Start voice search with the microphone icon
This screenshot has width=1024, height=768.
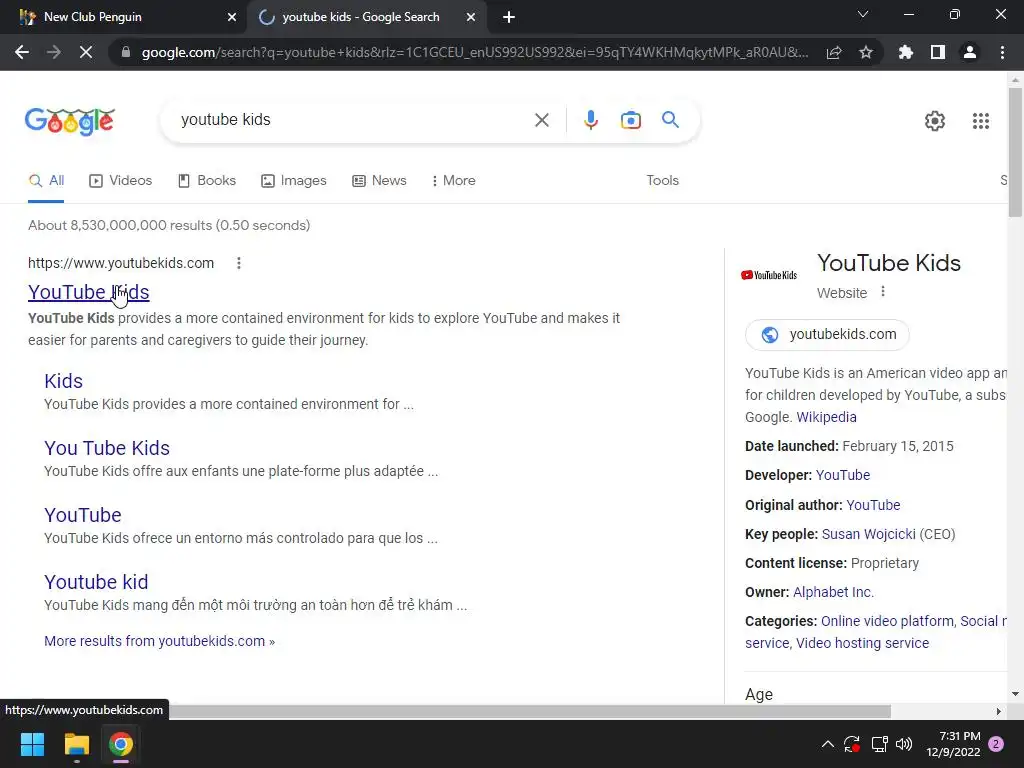tap(591, 120)
